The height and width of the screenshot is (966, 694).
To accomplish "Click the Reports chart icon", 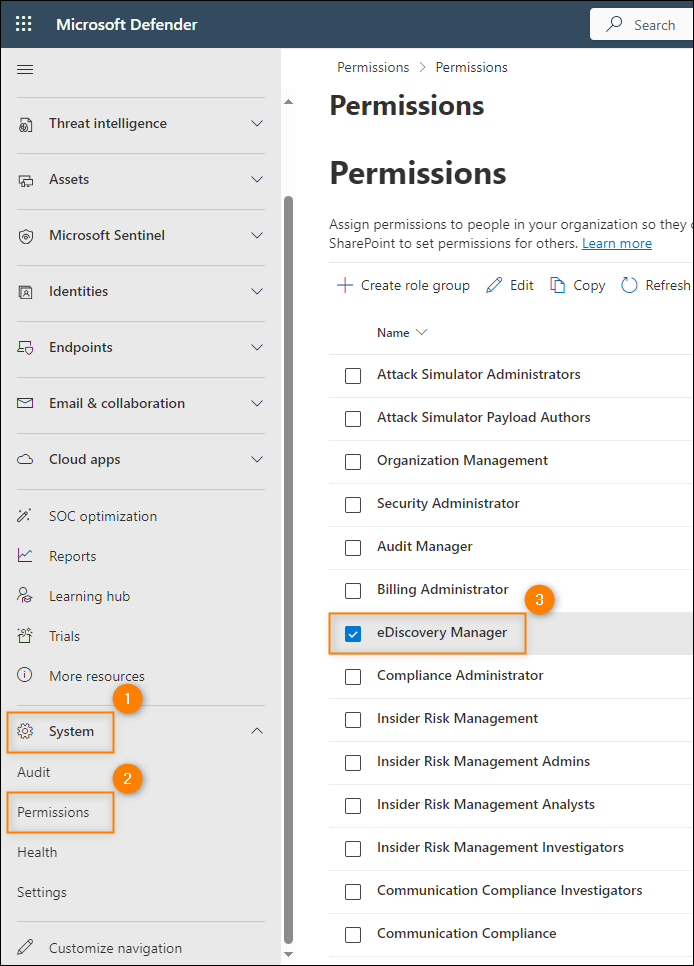I will coord(25,556).
